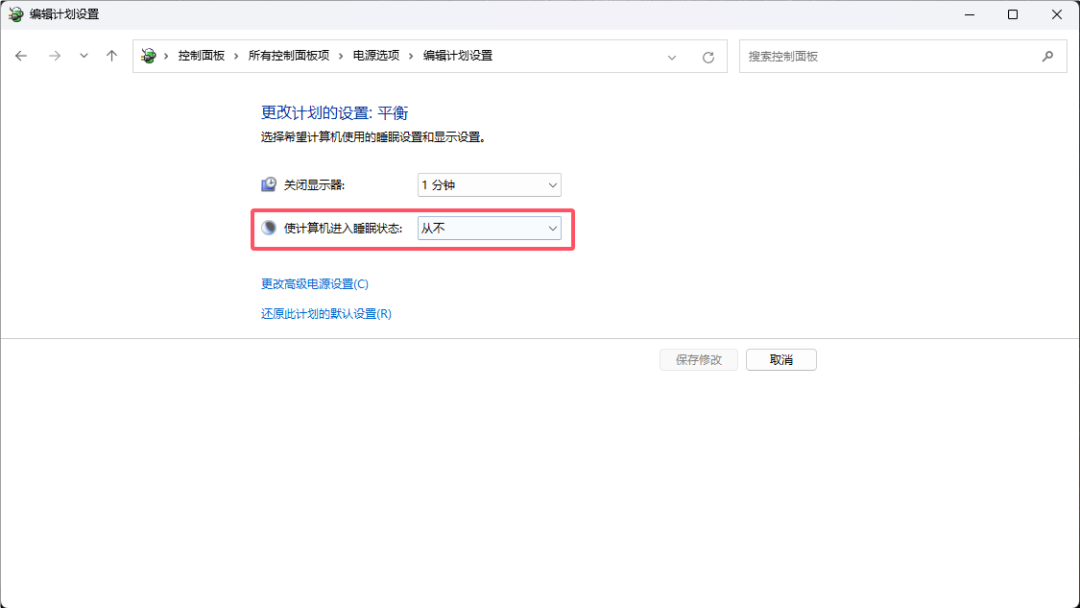Expand the breadcrumb chevron before 控制面板
Viewport: 1080px width, 608px height.
pos(168,56)
